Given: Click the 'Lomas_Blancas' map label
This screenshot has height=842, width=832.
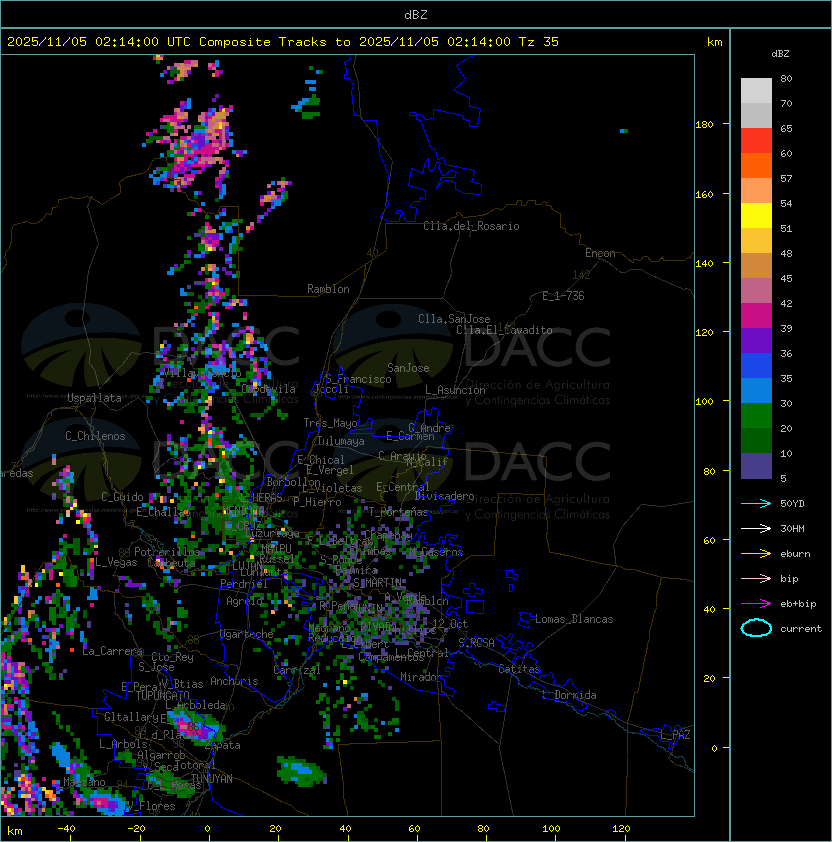Looking at the screenshot, I should pos(574,619).
